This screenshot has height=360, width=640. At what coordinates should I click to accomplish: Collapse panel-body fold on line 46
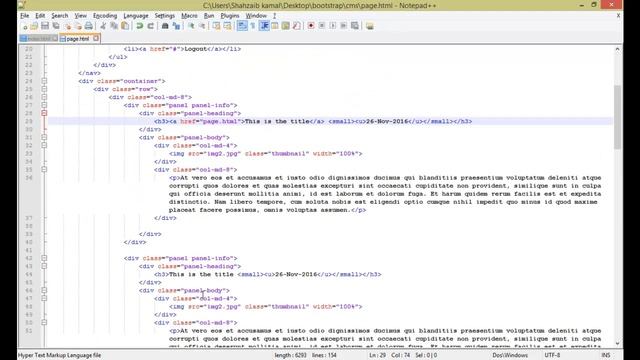(x=44, y=290)
